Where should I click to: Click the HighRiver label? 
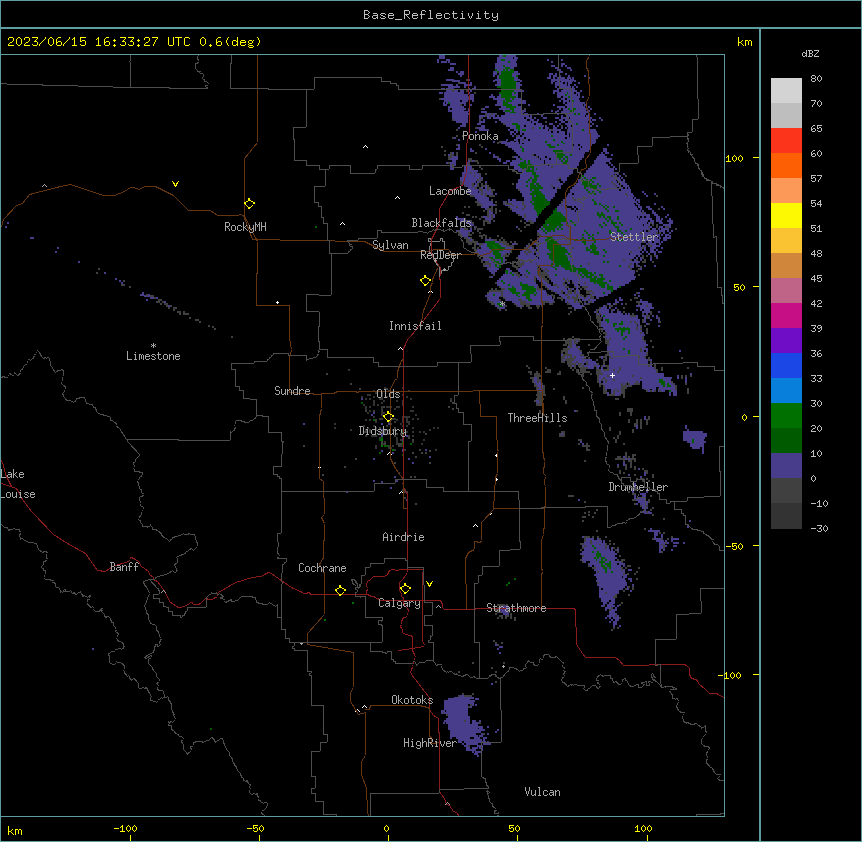coord(430,743)
